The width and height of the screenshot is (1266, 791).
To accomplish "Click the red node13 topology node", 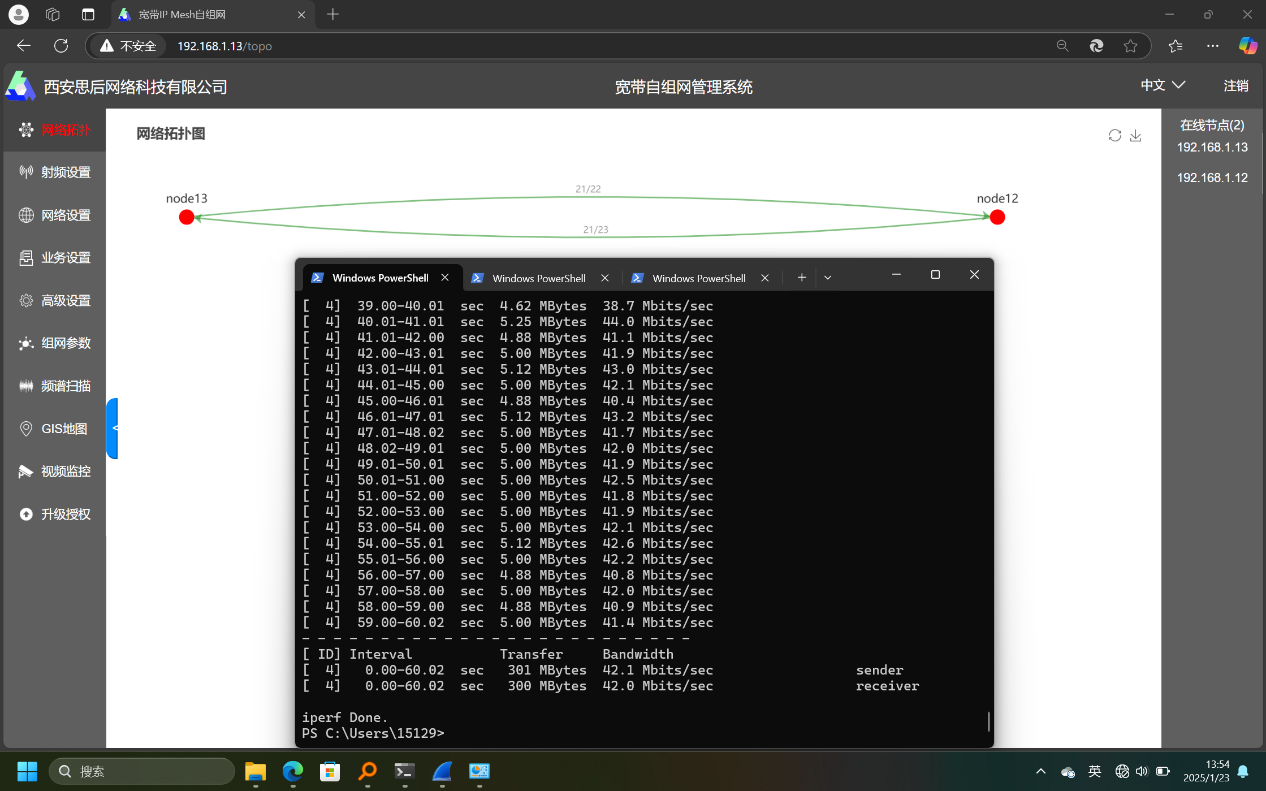I will tap(186, 217).
